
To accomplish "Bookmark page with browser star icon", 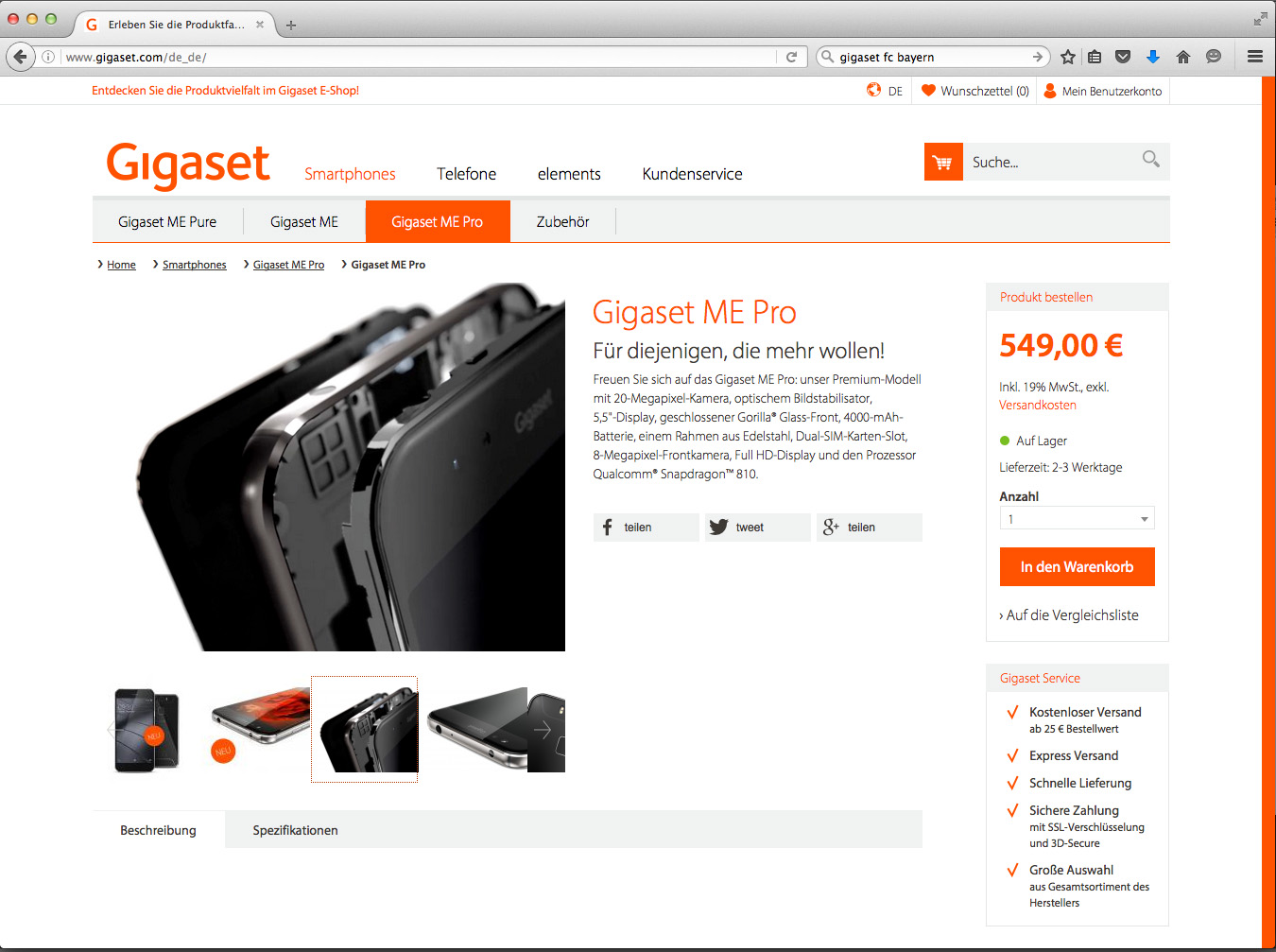I will [1068, 57].
